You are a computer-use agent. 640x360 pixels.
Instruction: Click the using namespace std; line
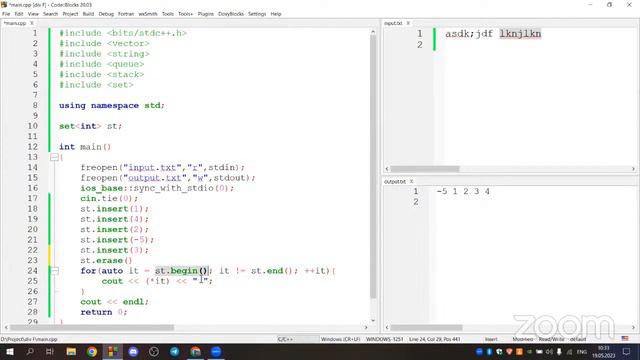(x=111, y=105)
